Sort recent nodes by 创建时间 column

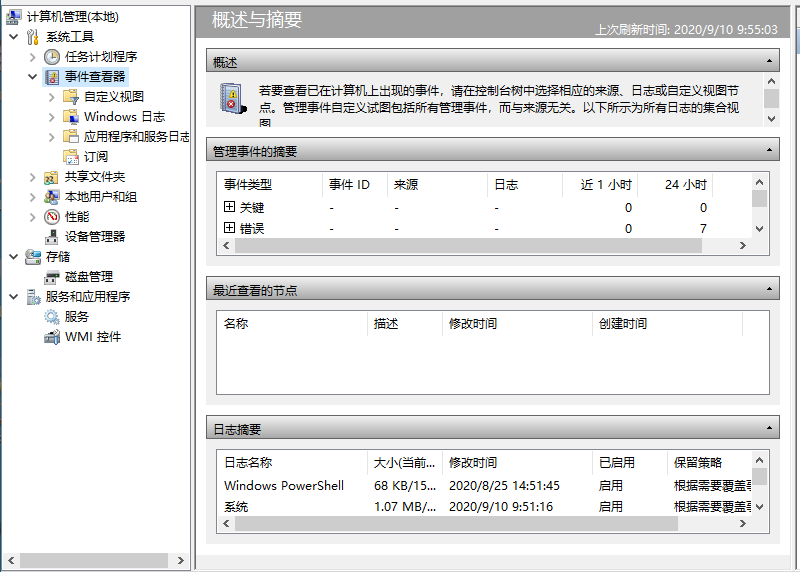tap(667, 324)
